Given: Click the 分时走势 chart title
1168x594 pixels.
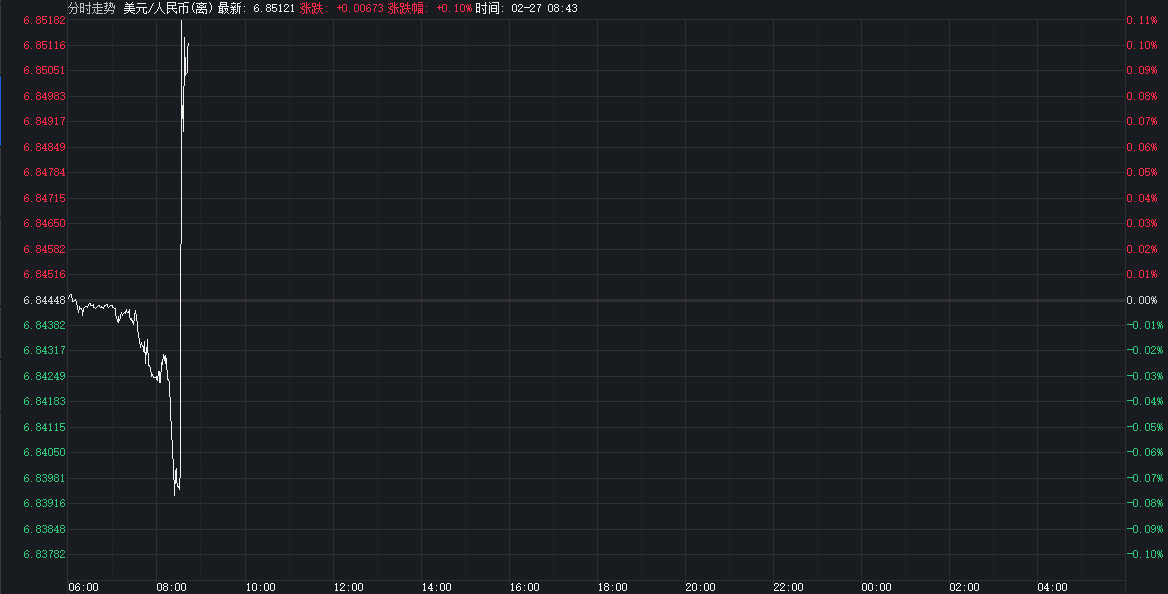Looking at the screenshot, I should (92, 8).
